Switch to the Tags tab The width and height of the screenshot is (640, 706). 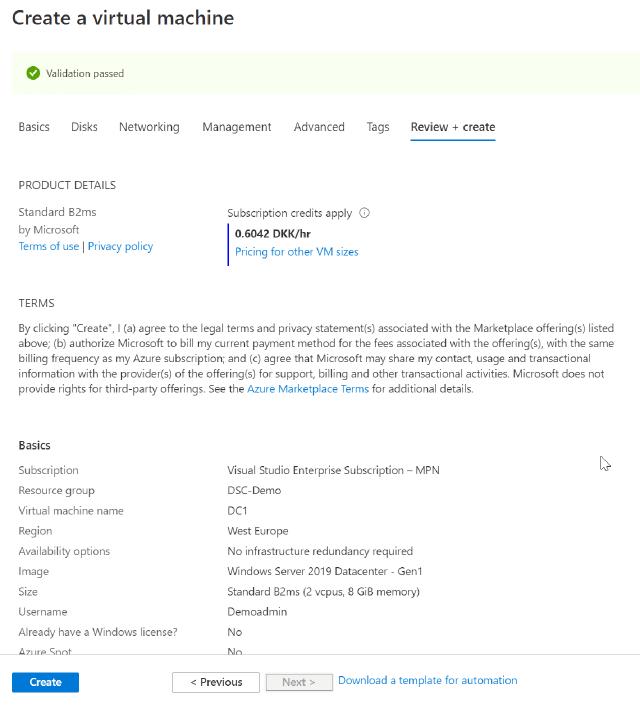tap(377, 127)
